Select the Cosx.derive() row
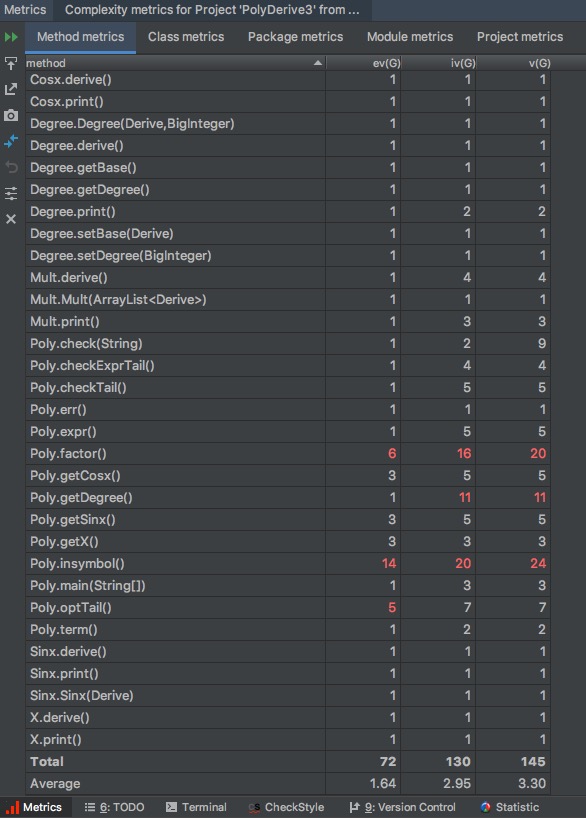The image size is (586, 818). pos(288,79)
